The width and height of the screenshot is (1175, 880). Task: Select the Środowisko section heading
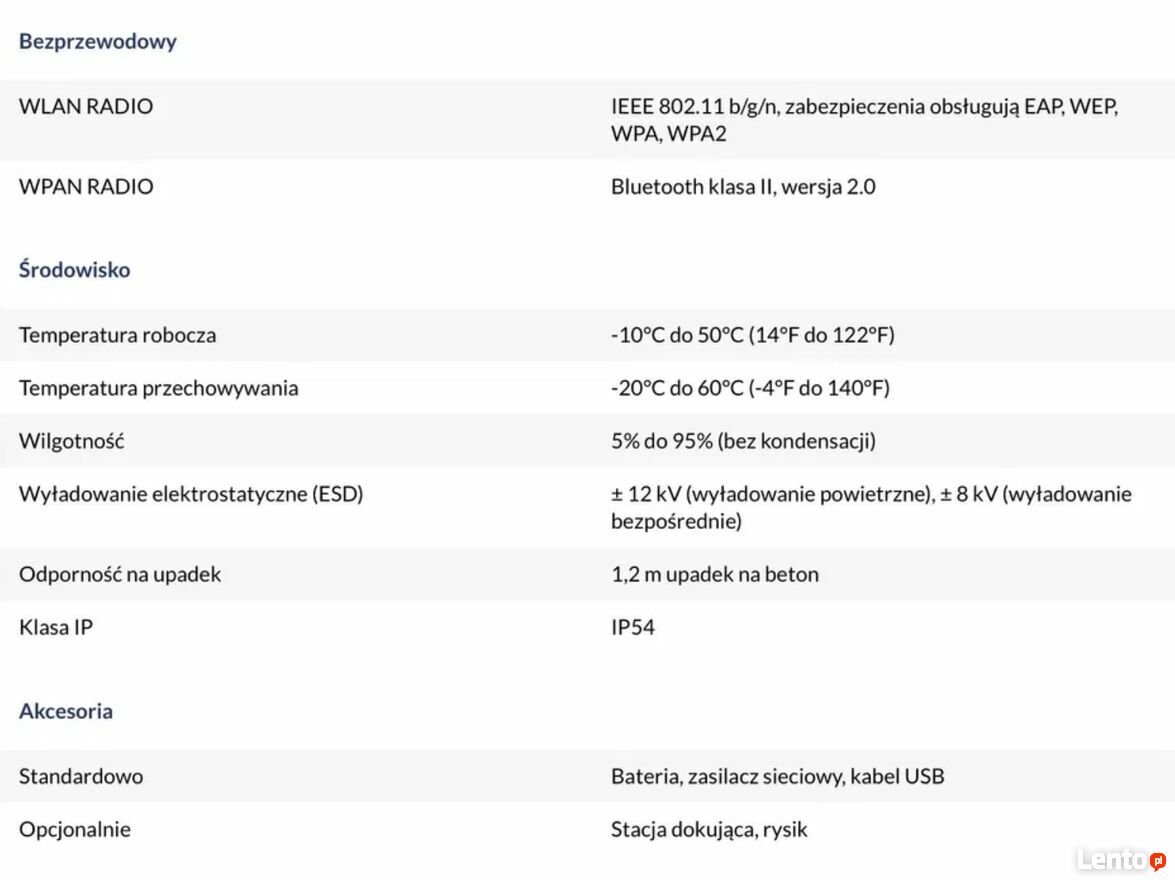(74, 270)
